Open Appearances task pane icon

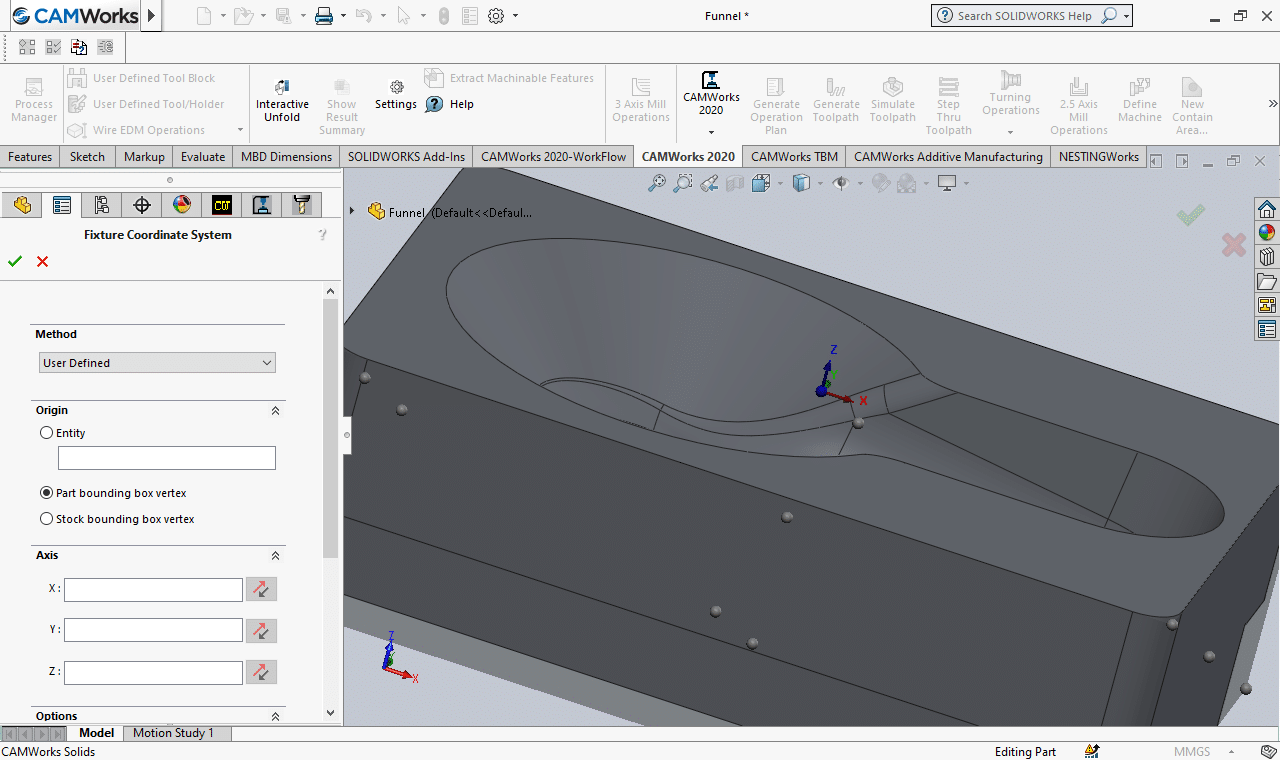1267,233
